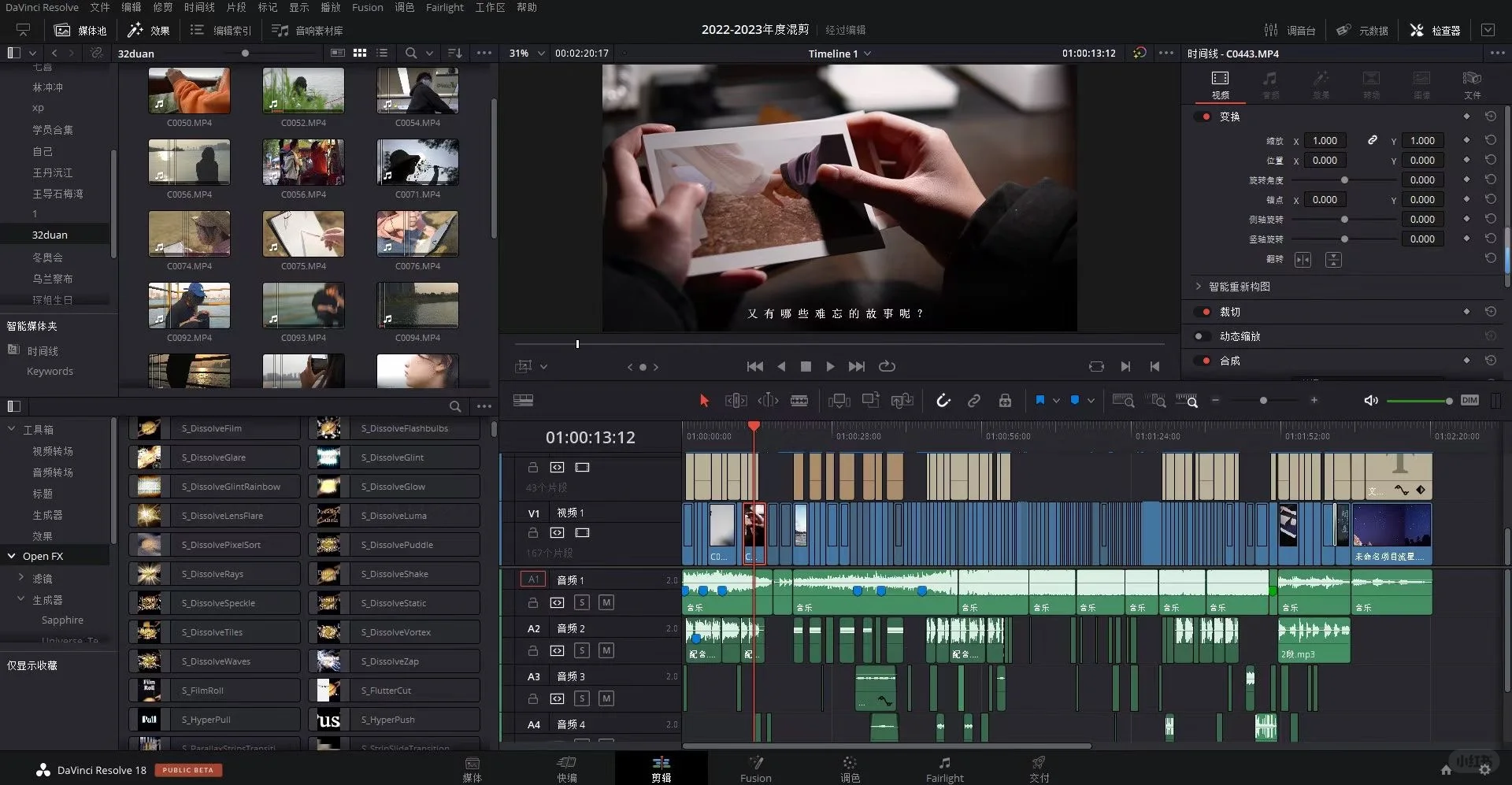Click the position lock icon in toolbar
Viewport: 1512px width, 785px height.
tap(1005, 401)
